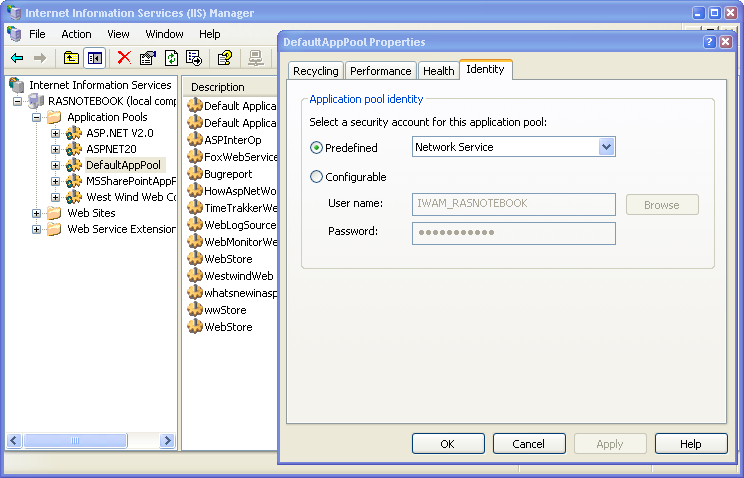The width and height of the screenshot is (744, 478).
Task: Open the Help menu
Action: [x=209, y=34]
